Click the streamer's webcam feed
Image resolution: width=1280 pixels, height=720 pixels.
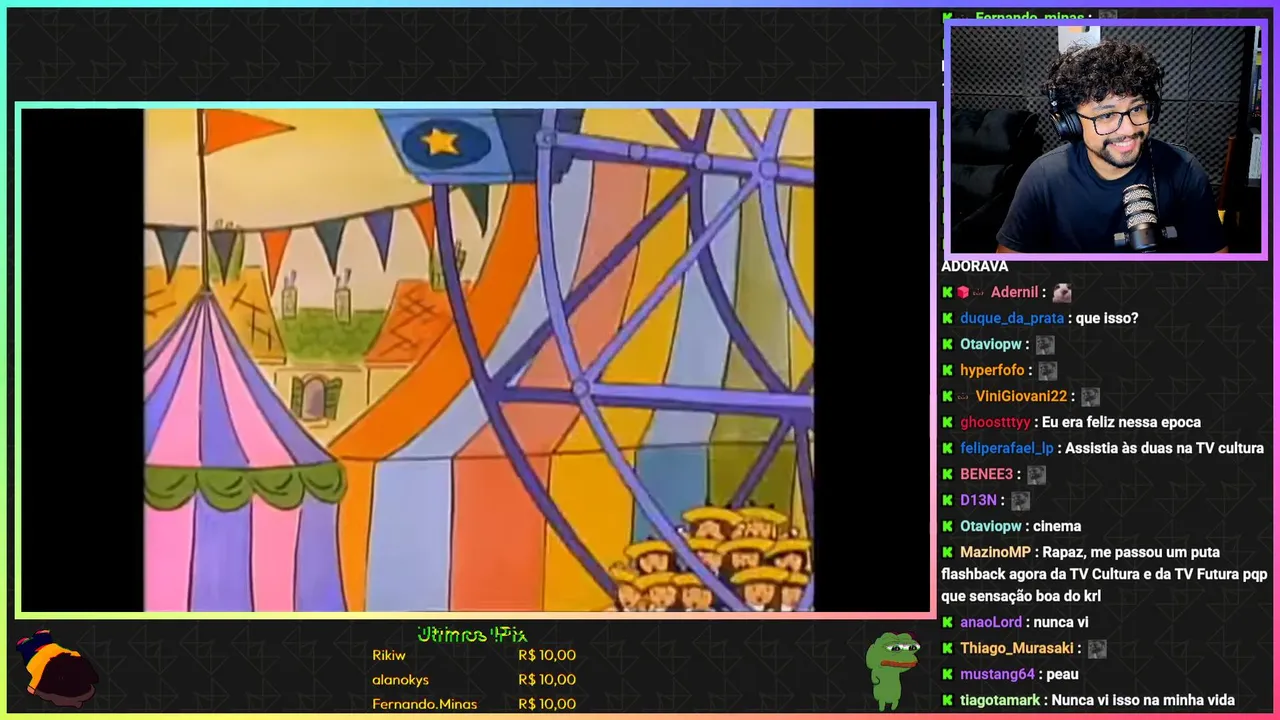click(1105, 140)
